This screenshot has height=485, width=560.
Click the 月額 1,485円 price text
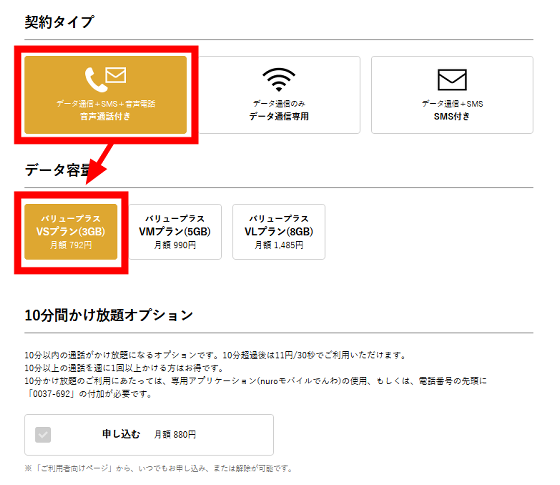279,245
